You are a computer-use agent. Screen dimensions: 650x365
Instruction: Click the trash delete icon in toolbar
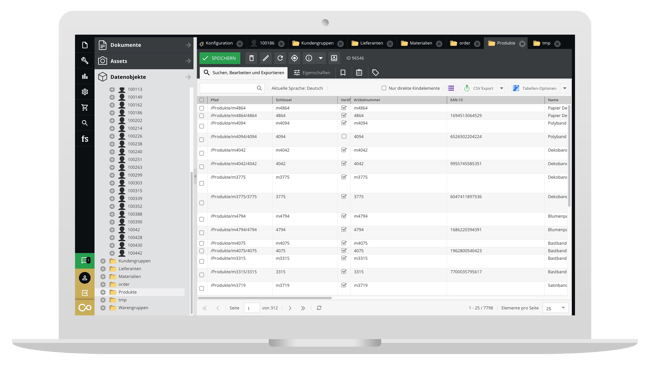point(251,58)
